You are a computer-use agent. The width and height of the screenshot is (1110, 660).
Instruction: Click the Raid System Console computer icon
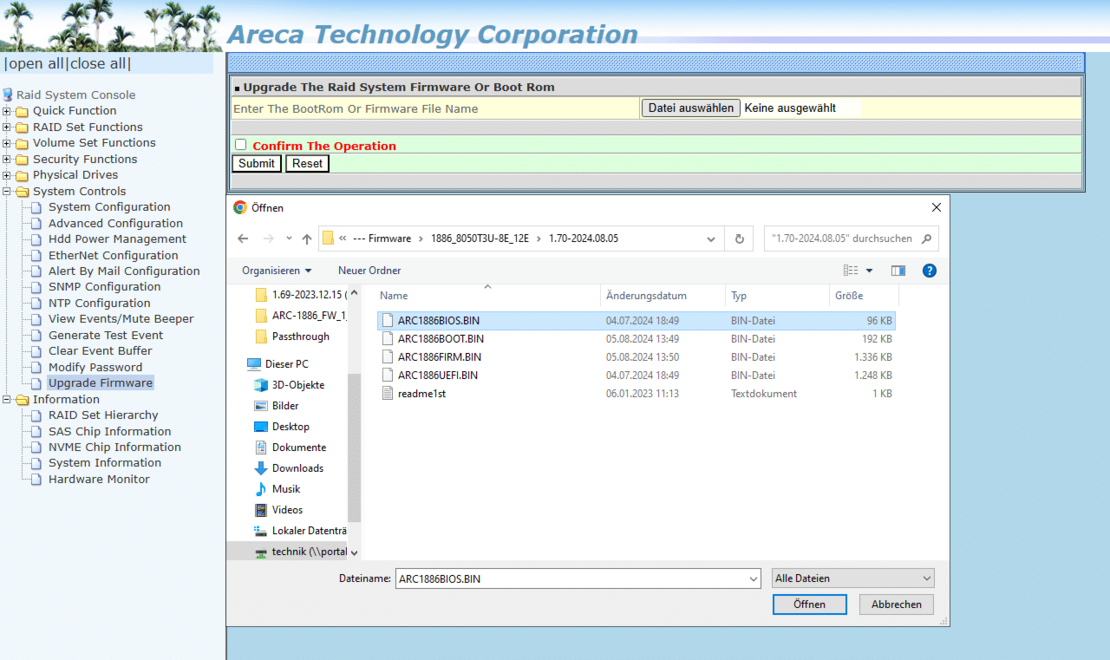[x=9, y=94]
